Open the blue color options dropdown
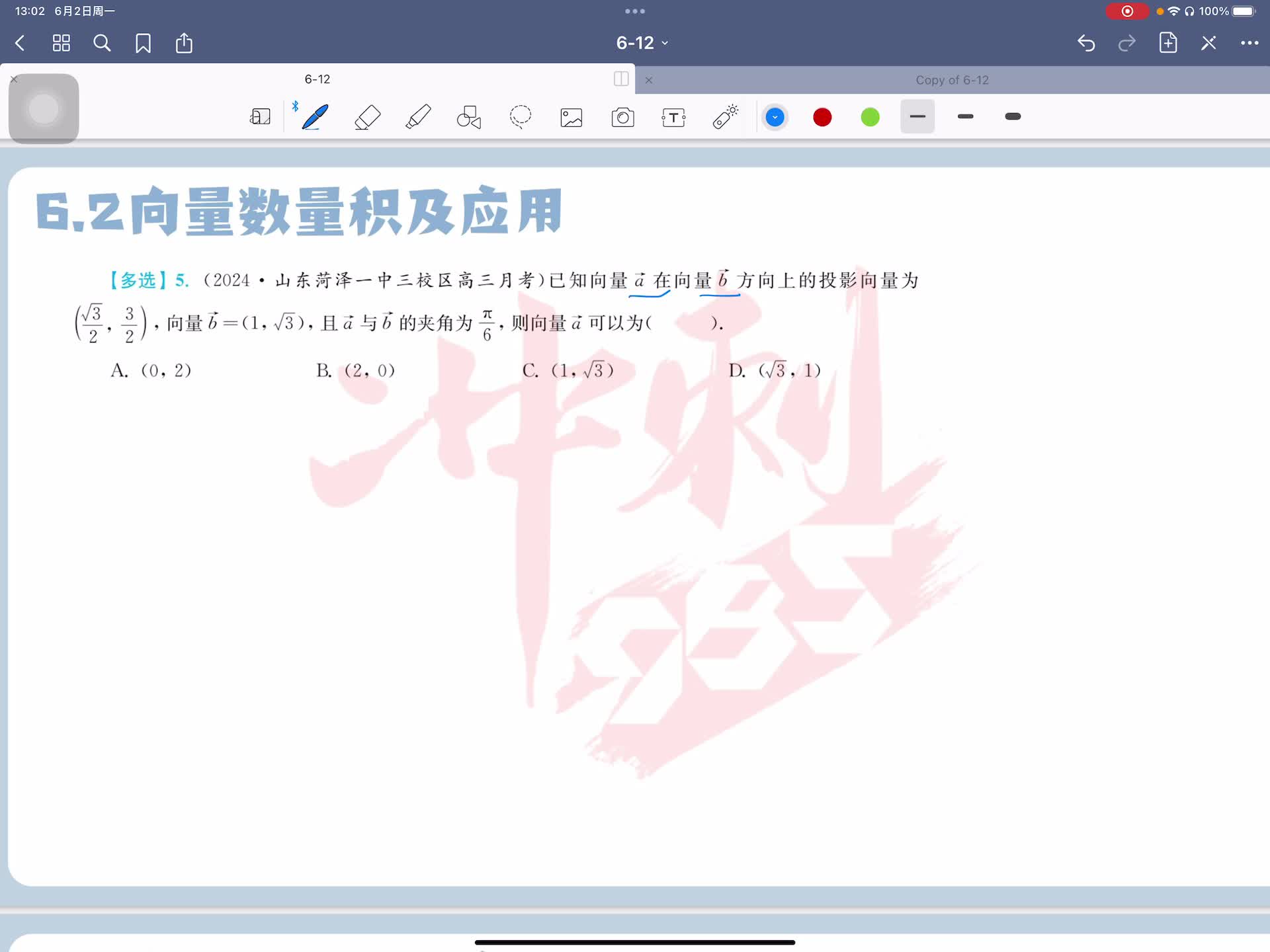The width and height of the screenshot is (1270, 952). 775,117
